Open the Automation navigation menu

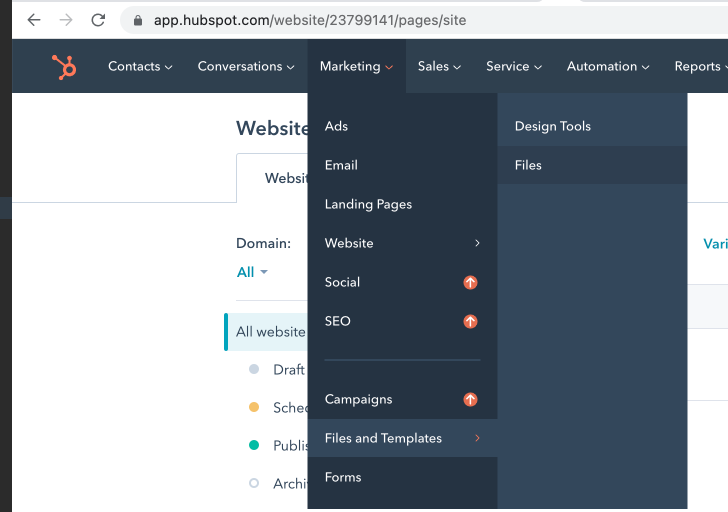[x=608, y=67]
